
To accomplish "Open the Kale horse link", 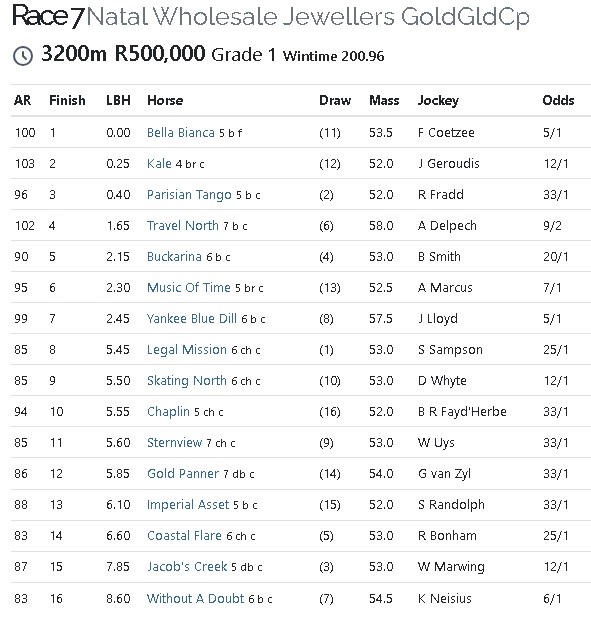I will pos(159,163).
